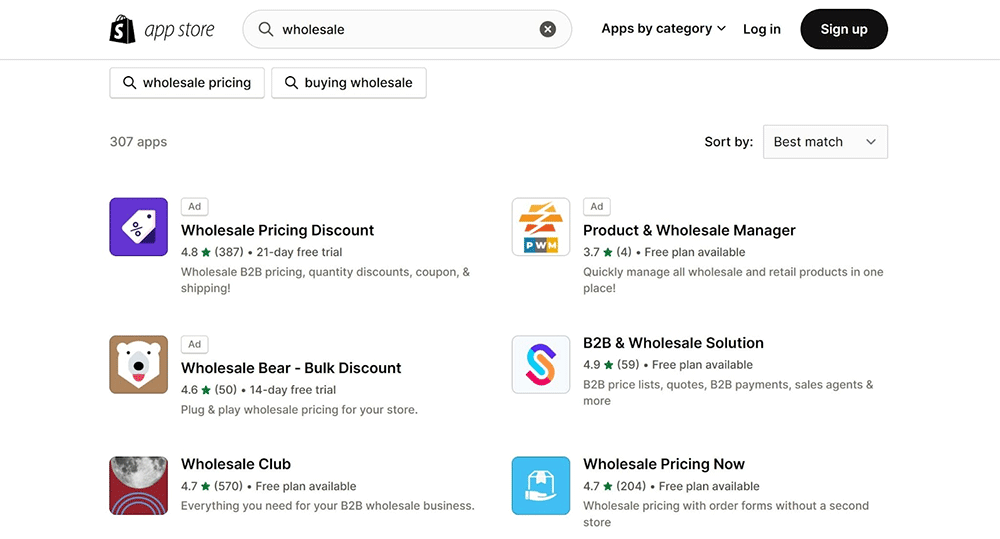This screenshot has width=1000, height=539.
Task: Click the Log in link
Action: (x=761, y=29)
